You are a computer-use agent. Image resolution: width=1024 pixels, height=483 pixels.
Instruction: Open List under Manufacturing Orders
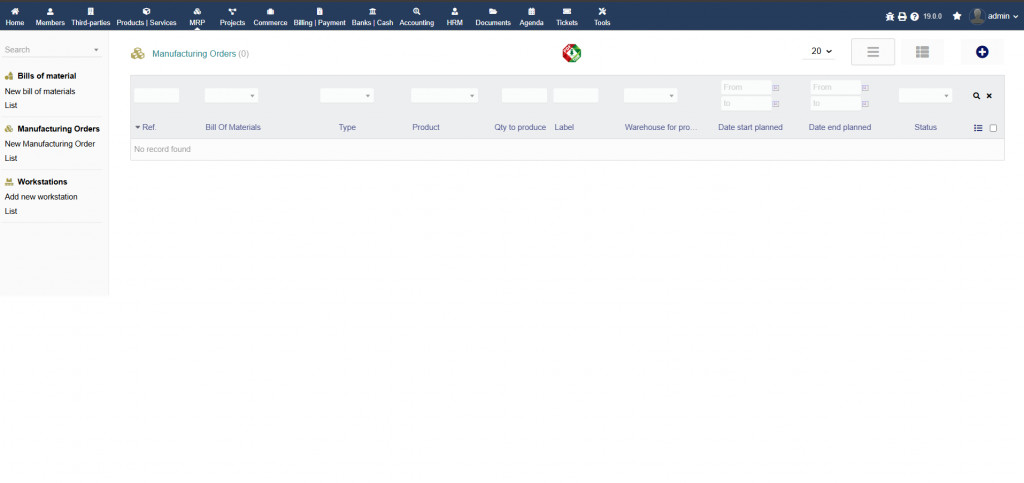pos(10,158)
